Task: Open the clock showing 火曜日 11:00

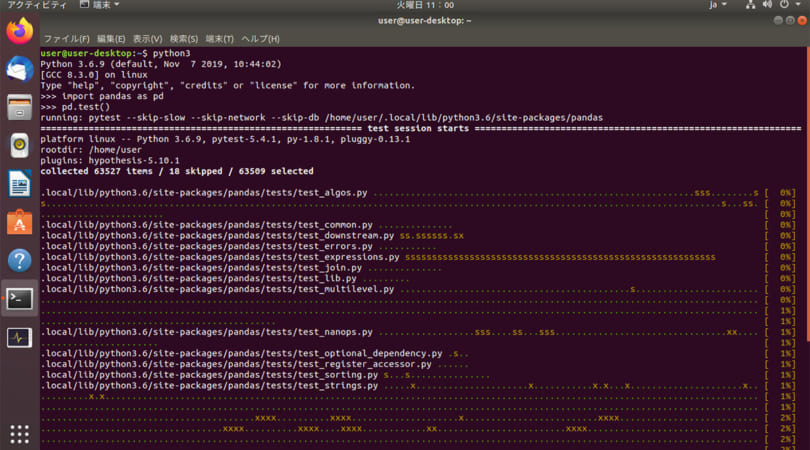Action: tap(425, 5)
